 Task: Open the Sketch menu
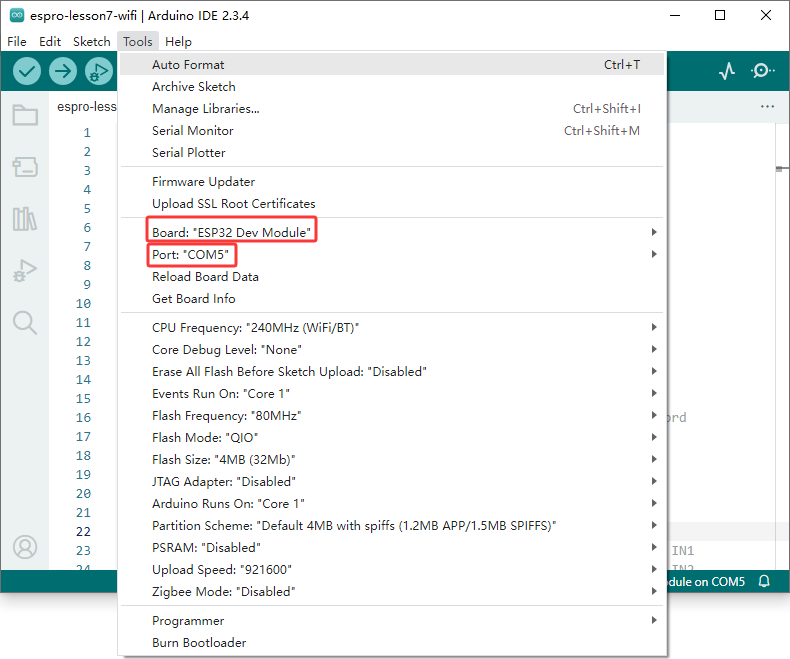click(92, 41)
